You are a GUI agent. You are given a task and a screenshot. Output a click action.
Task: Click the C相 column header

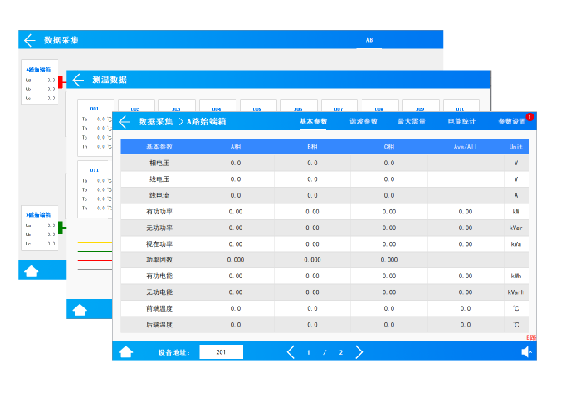pyautogui.click(x=389, y=147)
